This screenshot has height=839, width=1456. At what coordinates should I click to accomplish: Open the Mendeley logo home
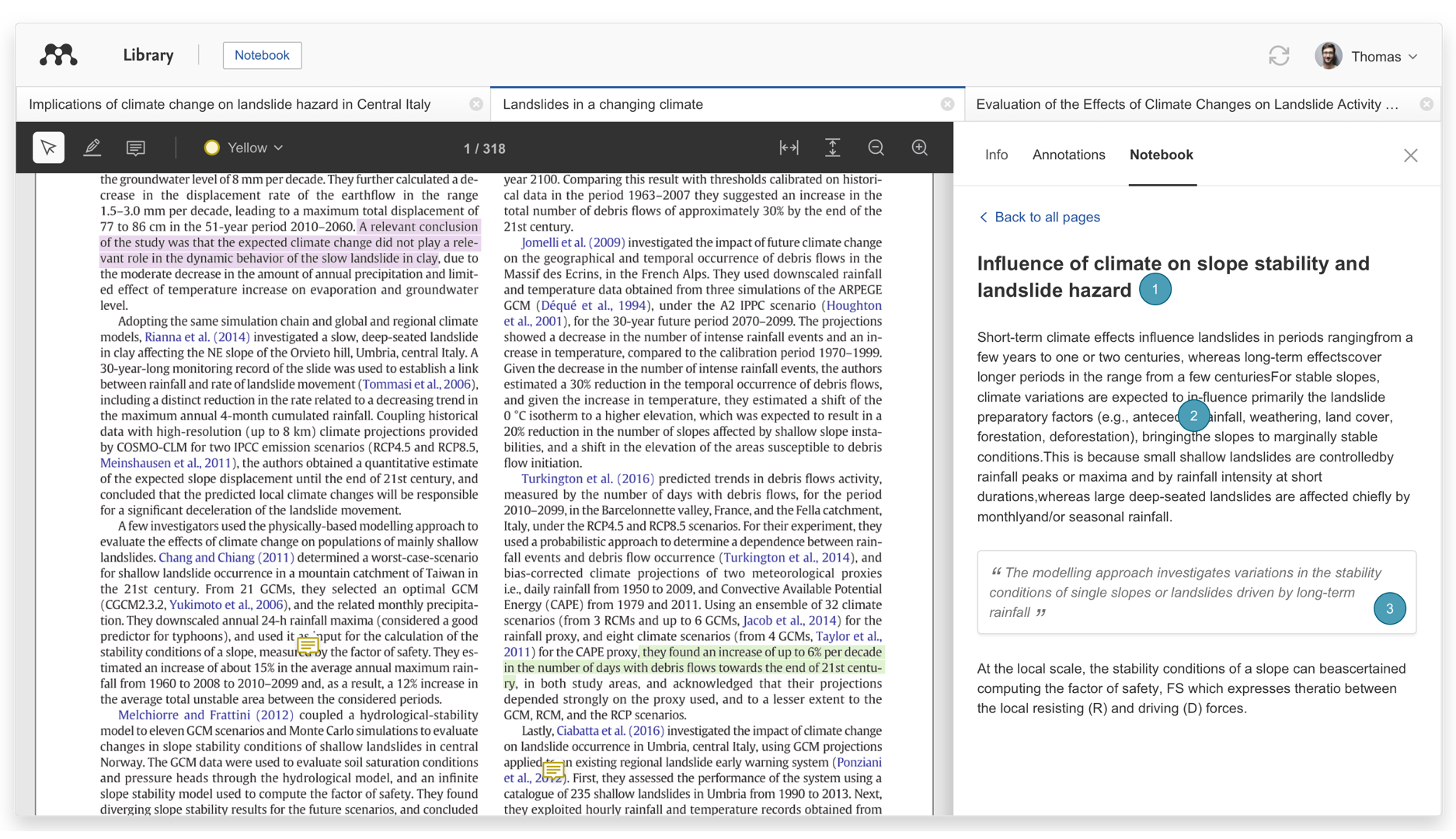pyautogui.click(x=59, y=55)
